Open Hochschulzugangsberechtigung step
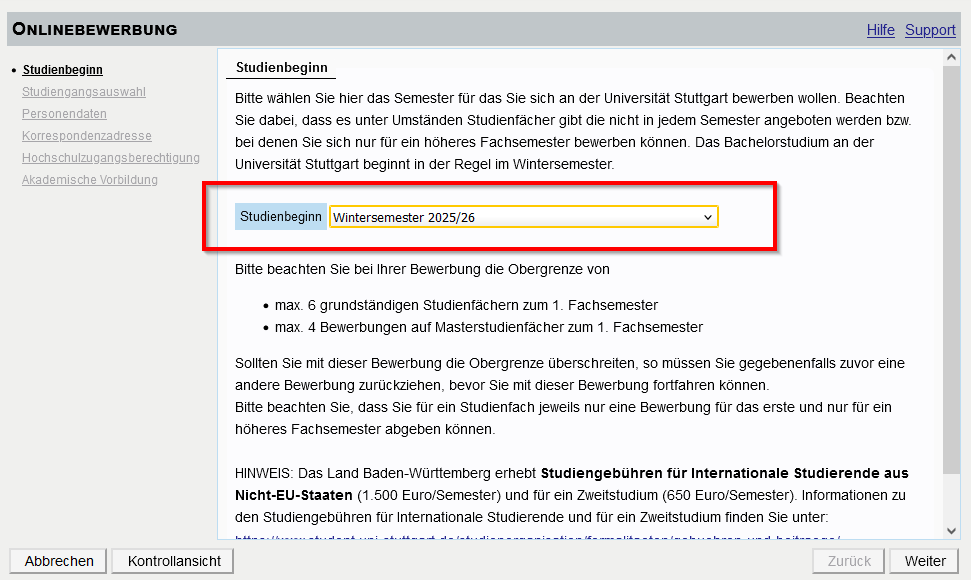This screenshot has width=971, height=580. [x=111, y=158]
